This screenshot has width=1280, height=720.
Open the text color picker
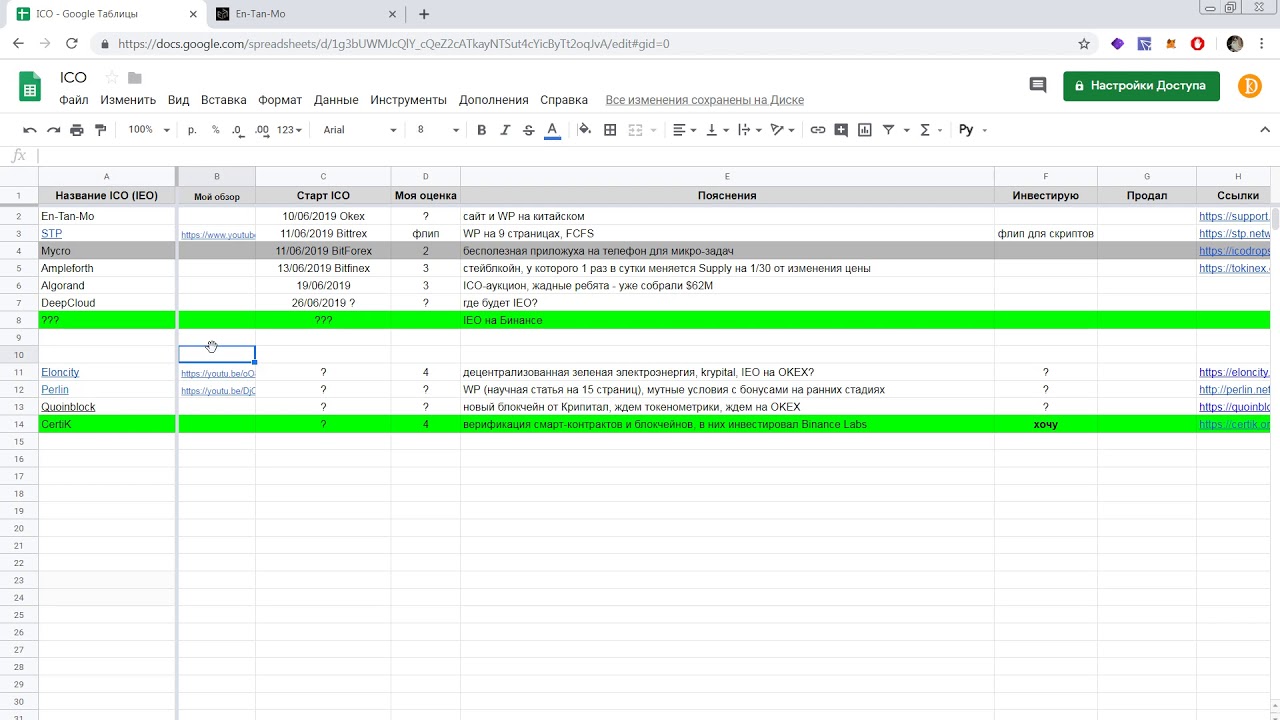coord(552,130)
